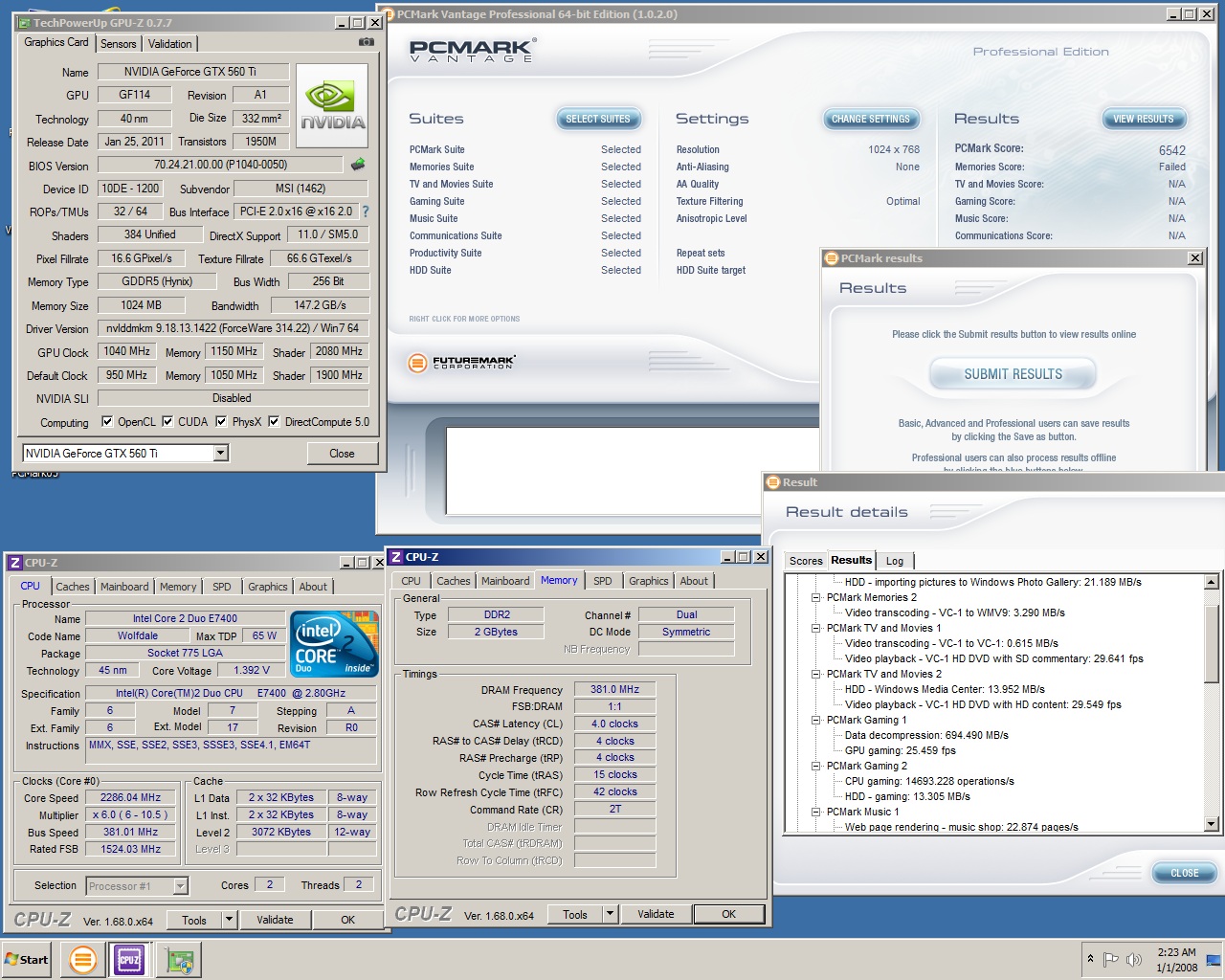Click the Bus Interface question mark icon
The width and height of the screenshot is (1225, 980).
pos(365,212)
